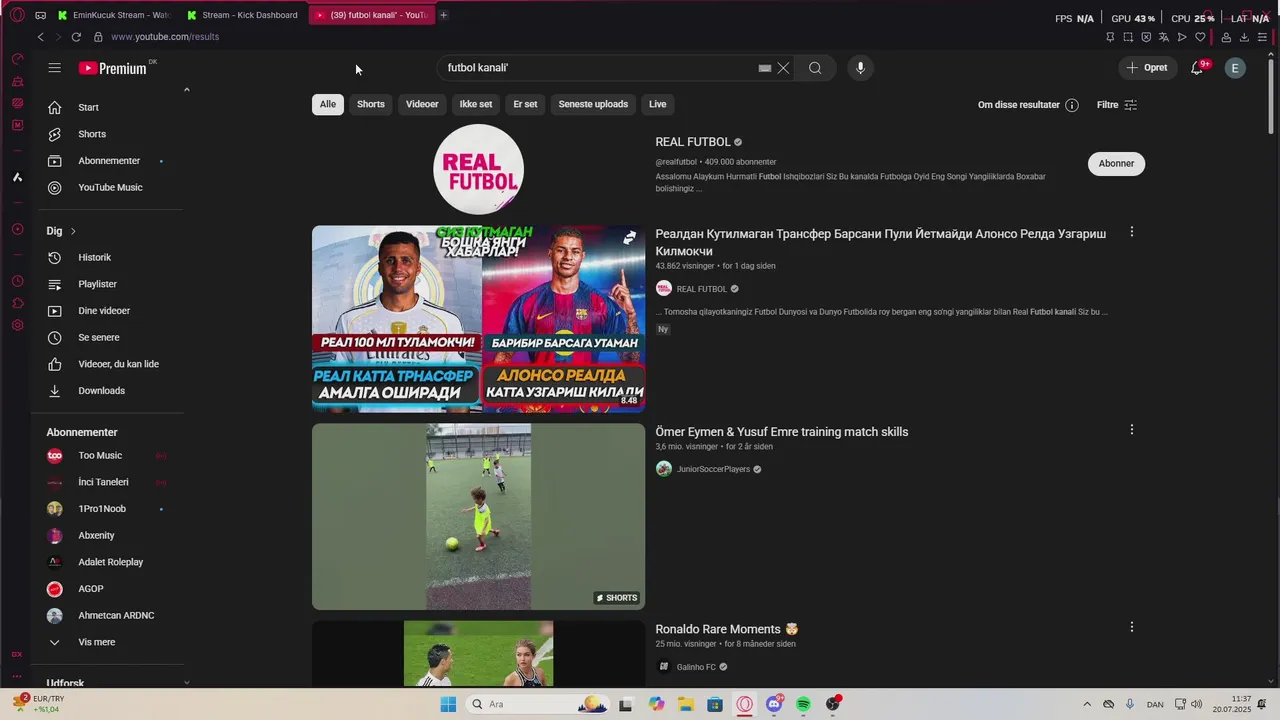Open more options for Ömer Eymen video

[1132, 430]
